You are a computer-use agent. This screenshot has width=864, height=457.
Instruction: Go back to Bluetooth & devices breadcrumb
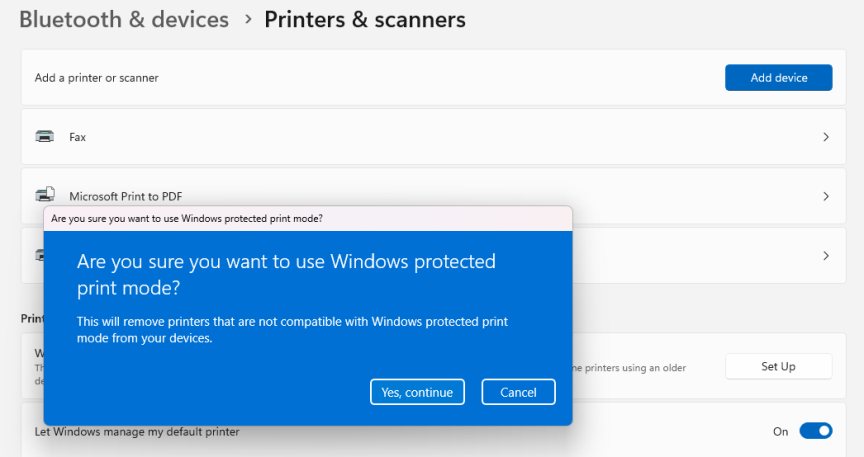tap(124, 19)
